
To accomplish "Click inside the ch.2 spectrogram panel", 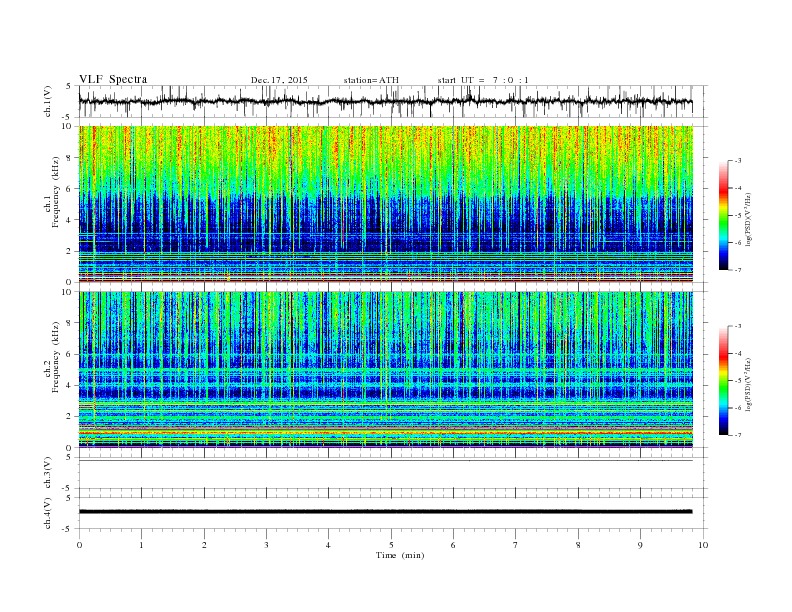I will [x=385, y=370].
